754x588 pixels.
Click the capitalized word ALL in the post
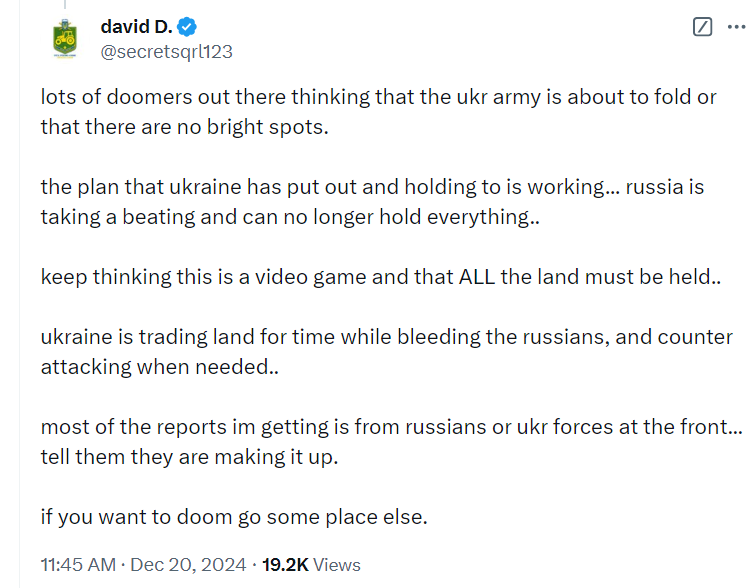click(477, 277)
